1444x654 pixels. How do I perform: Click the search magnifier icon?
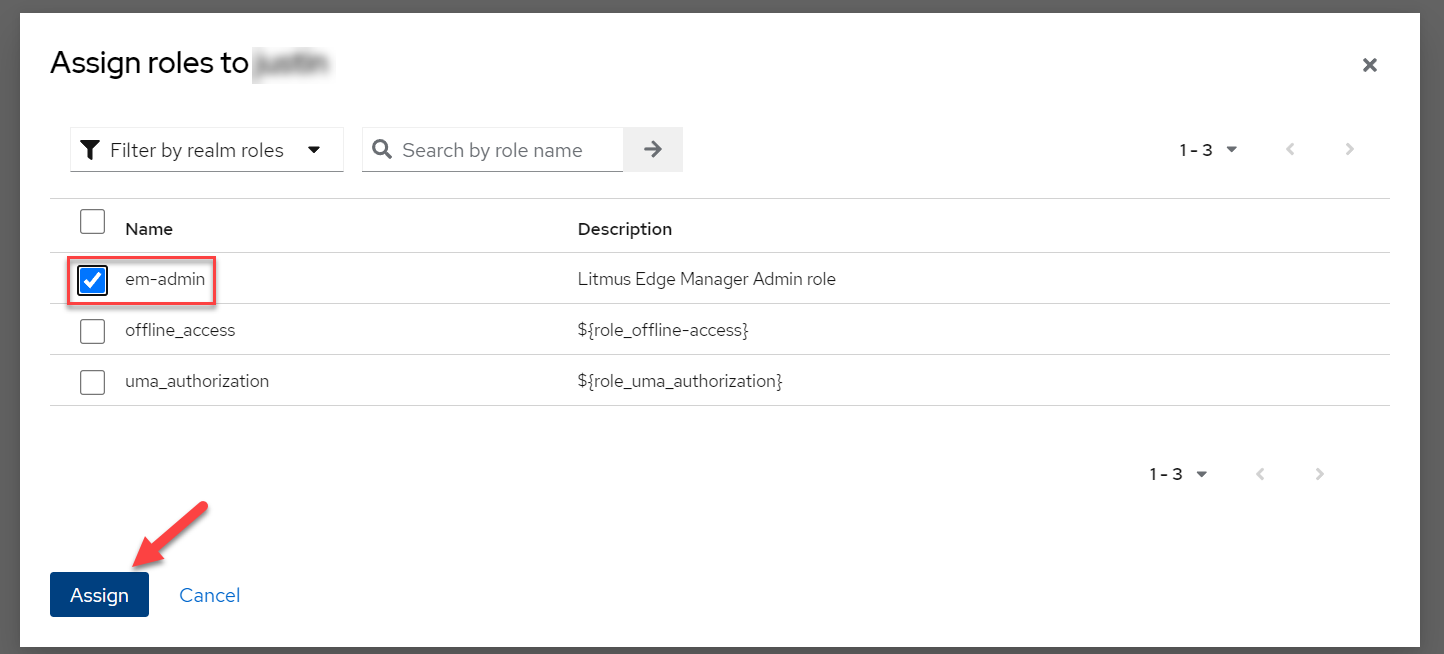pyautogui.click(x=382, y=149)
